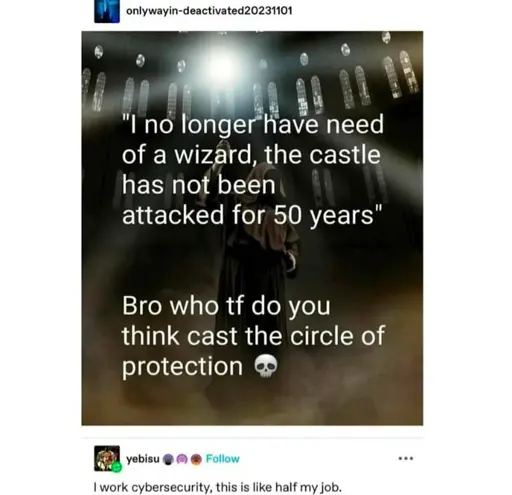Click the text "attacked for 50 years"
The height and width of the screenshot is (495, 512).
[x=252, y=215]
